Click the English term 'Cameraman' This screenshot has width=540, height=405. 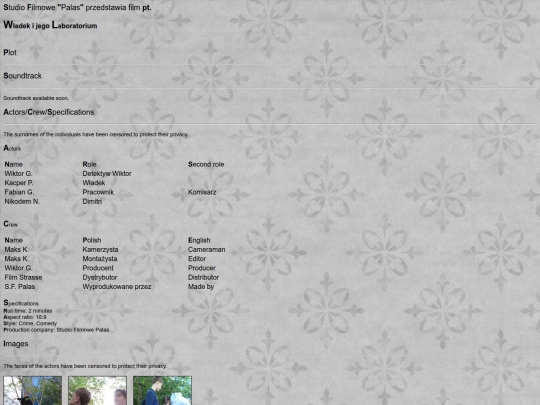pos(207,249)
